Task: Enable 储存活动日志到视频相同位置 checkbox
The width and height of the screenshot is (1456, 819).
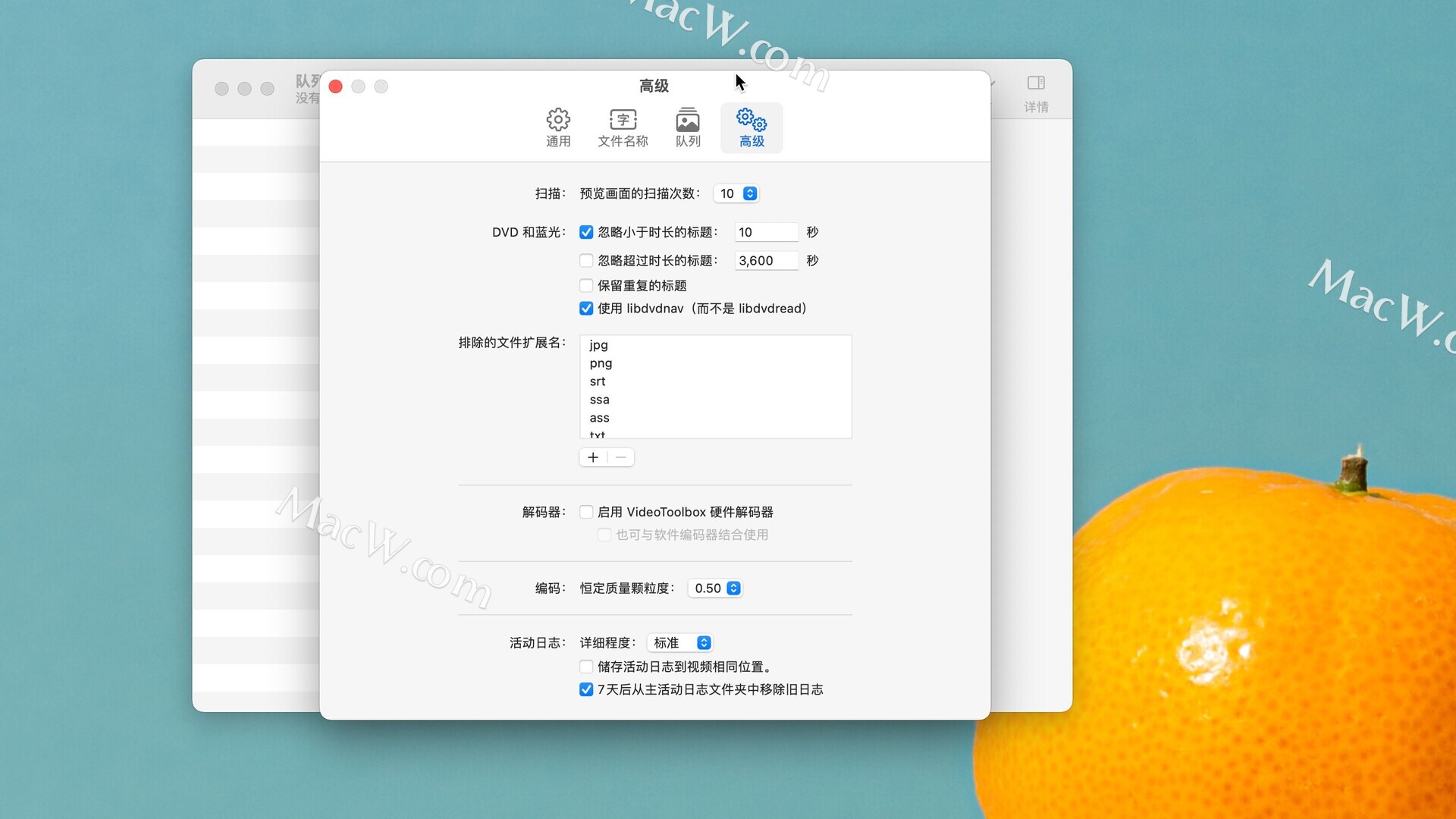Action: (x=586, y=667)
